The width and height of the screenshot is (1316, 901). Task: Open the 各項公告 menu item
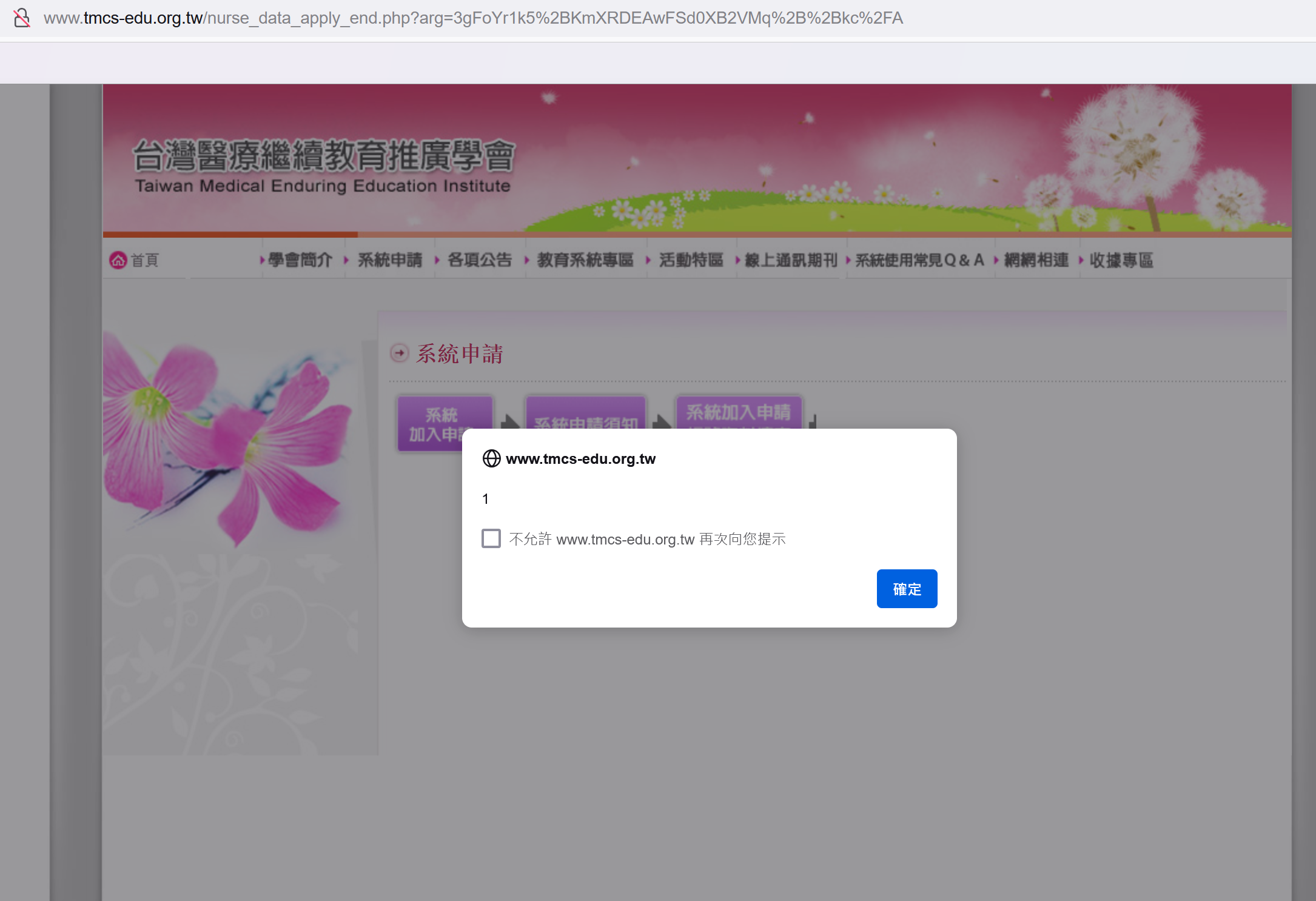tap(480, 260)
